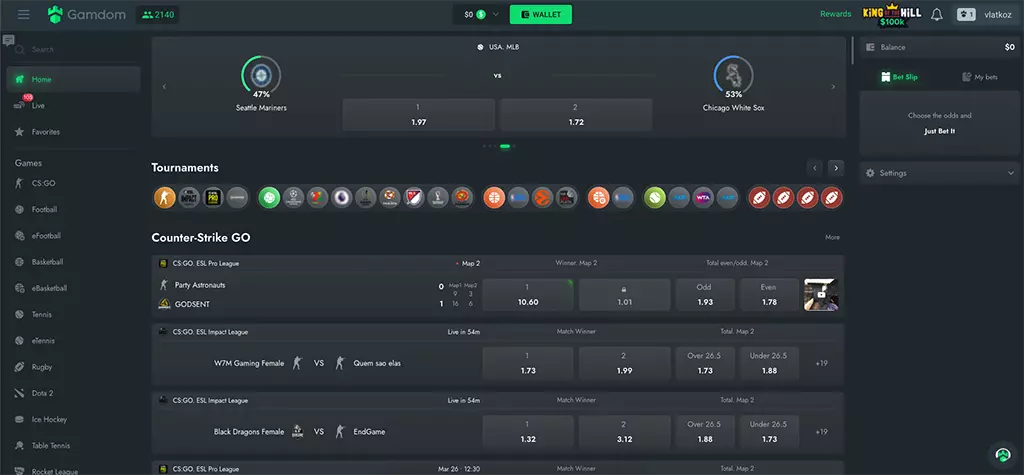This screenshot has width=1024, height=475.
Task: Open the live support chat icon
Action: pos(1002,455)
